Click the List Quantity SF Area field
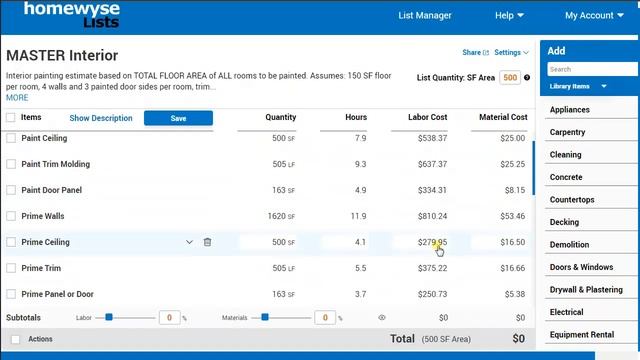Image resolution: width=640 pixels, height=360 pixels. (510, 78)
